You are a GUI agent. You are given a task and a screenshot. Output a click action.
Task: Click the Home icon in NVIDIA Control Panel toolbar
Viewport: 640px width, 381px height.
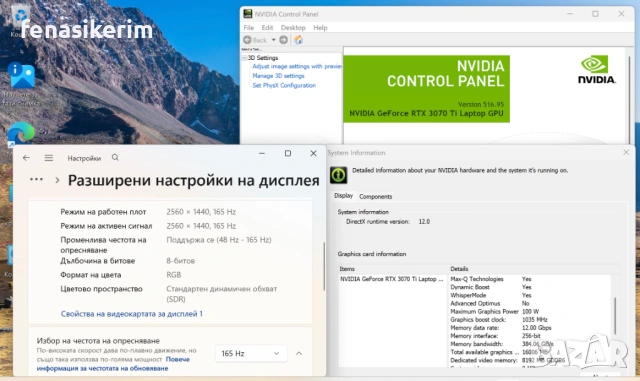pos(298,40)
